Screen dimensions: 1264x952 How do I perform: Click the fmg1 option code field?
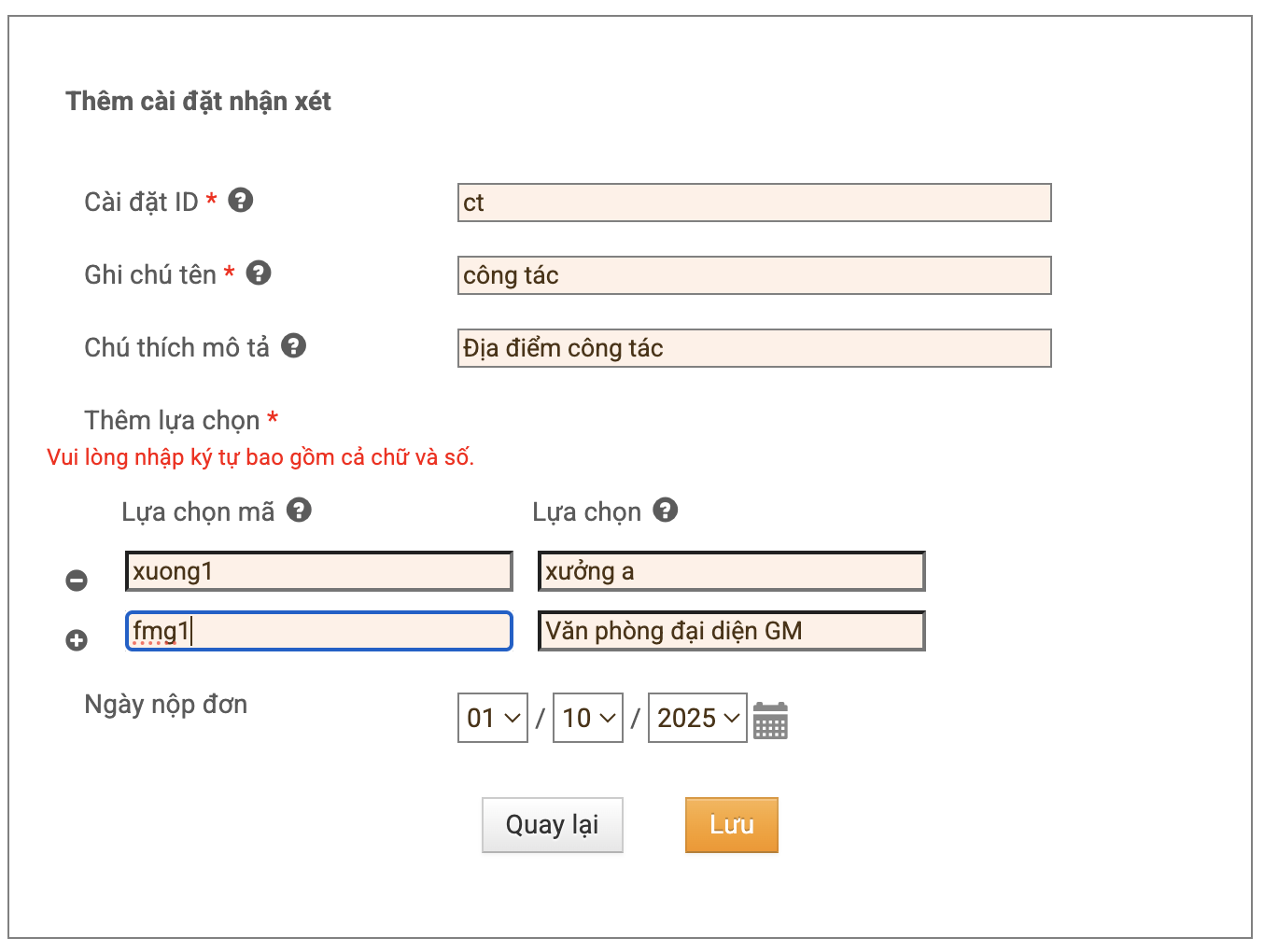coord(319,631)
